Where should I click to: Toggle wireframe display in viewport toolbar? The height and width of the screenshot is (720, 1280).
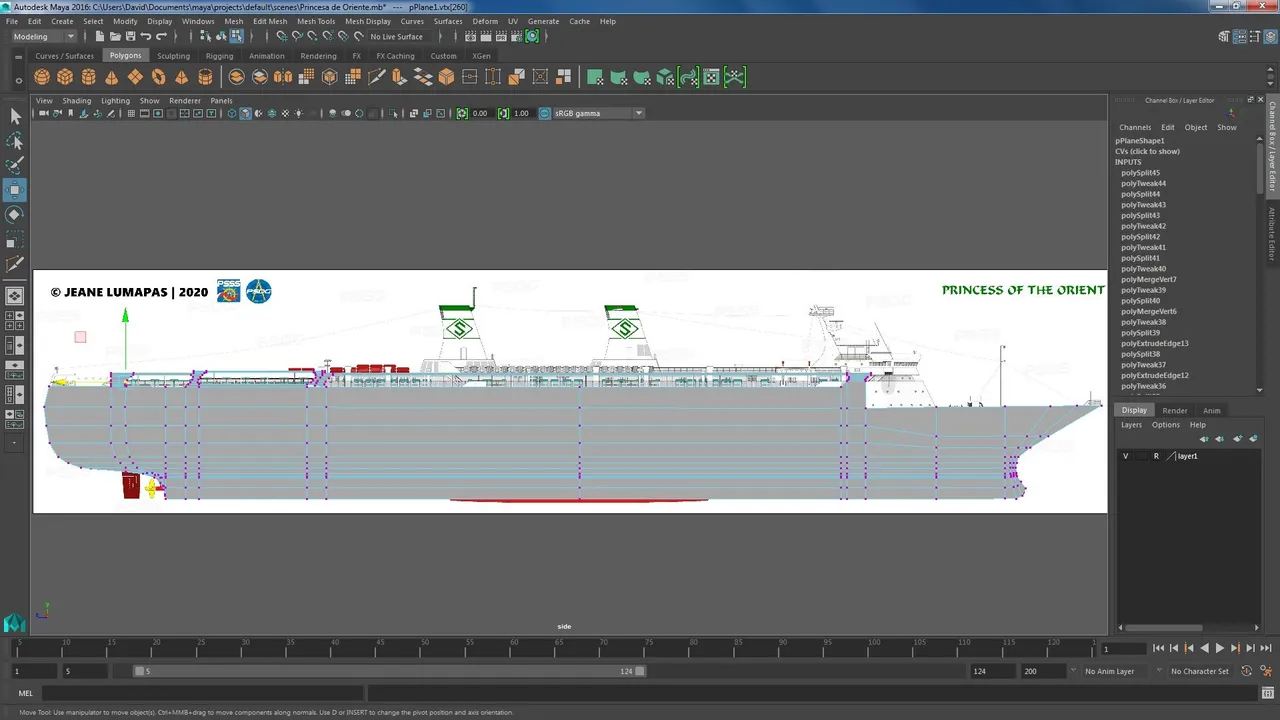click(232, 113)
